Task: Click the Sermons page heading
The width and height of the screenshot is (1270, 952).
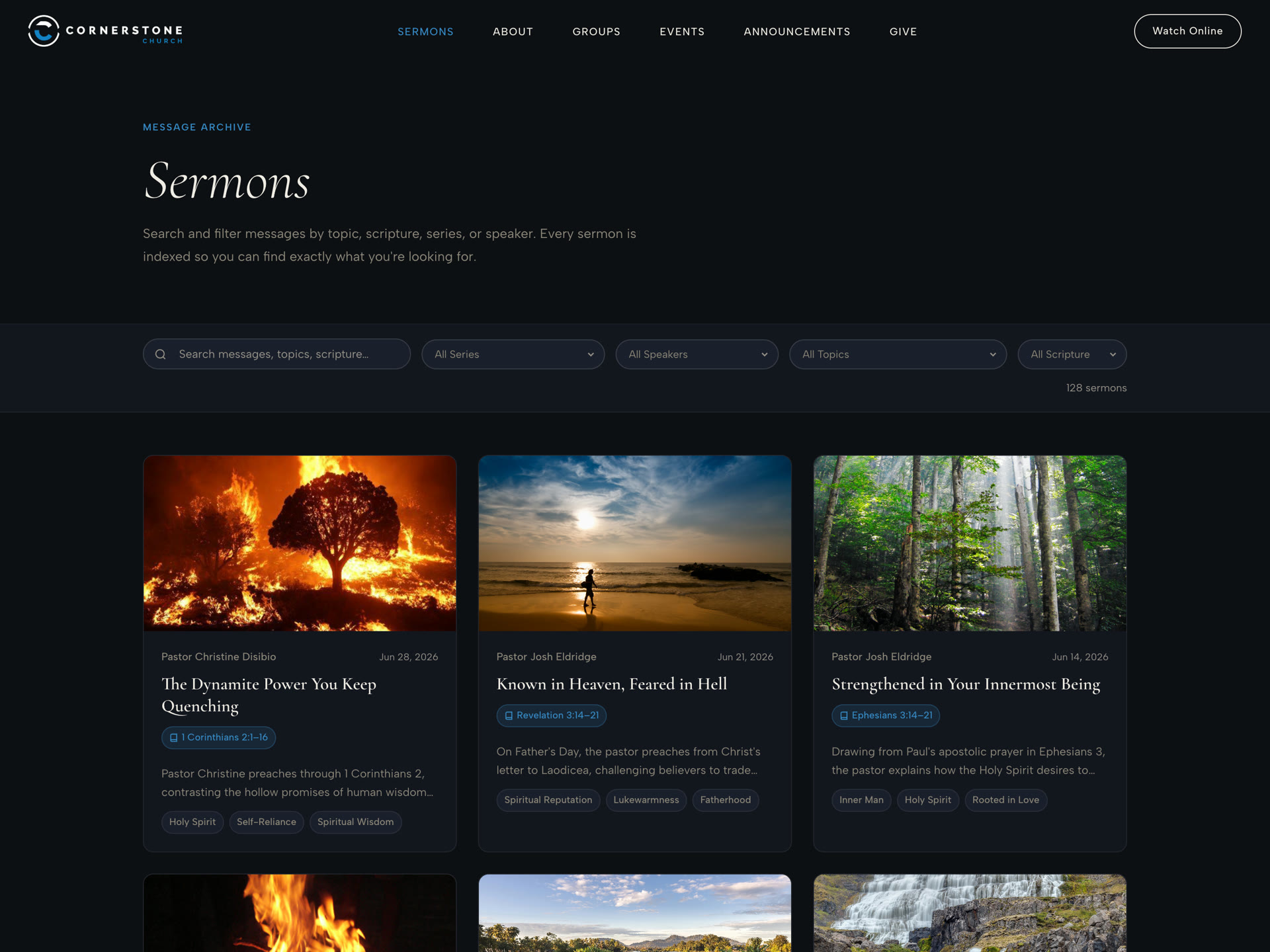Action: (x=227, y=181)
